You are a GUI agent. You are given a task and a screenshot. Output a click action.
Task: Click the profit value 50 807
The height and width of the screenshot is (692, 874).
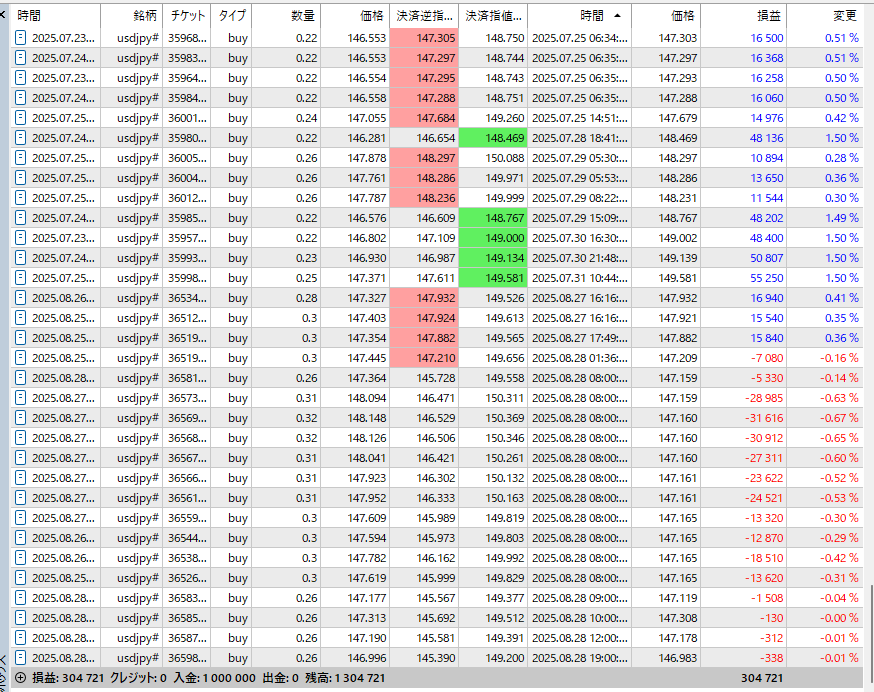point(766,258)
